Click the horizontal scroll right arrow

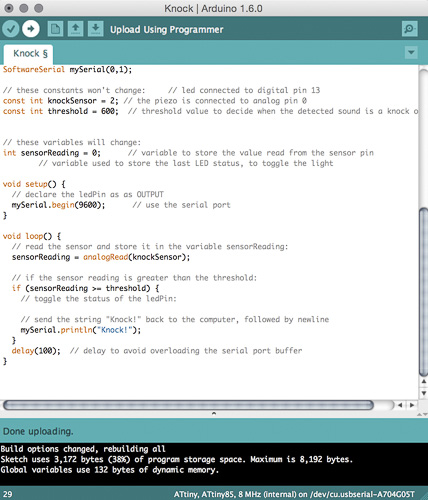(x=412, y=405)
